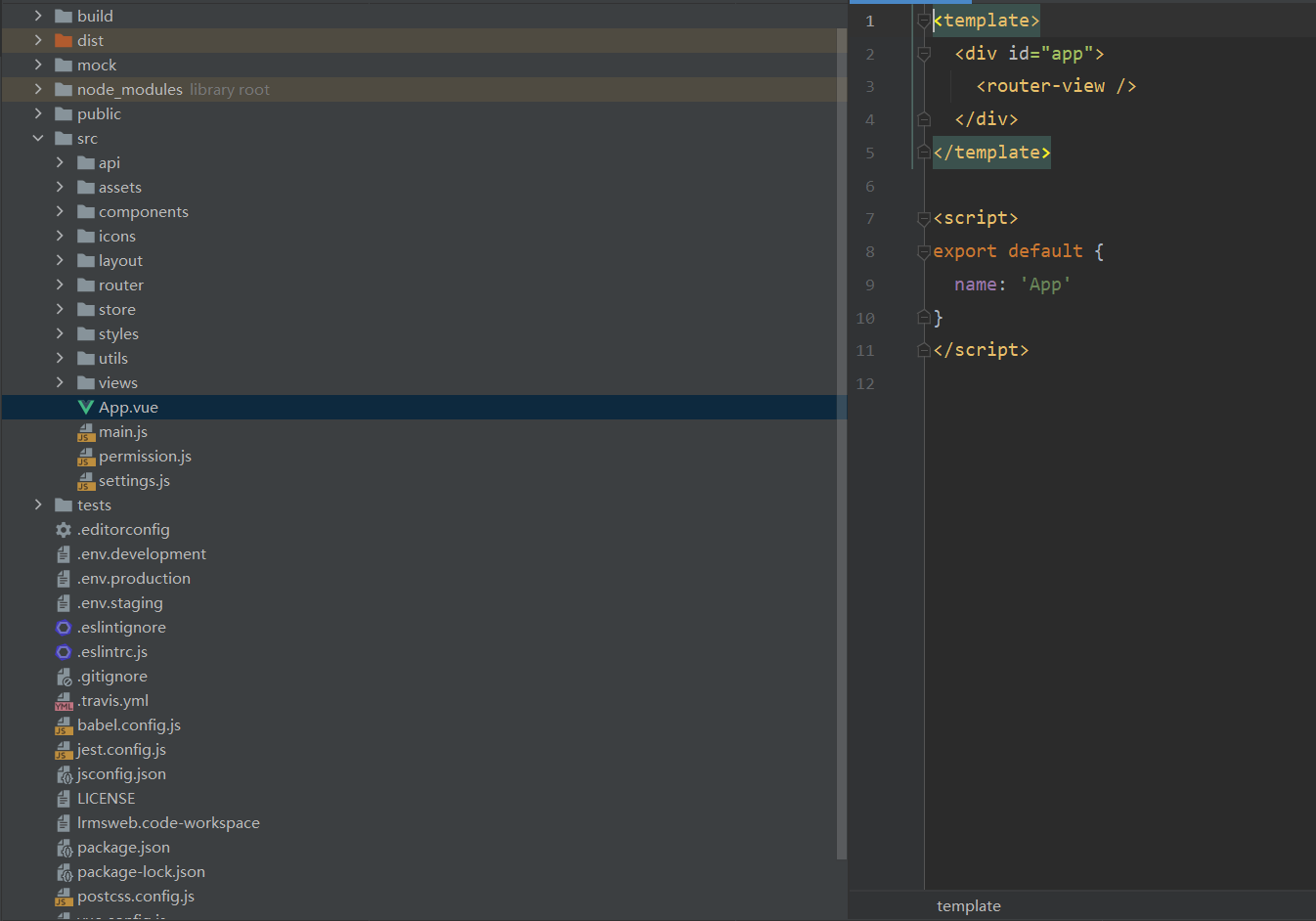1316x921 pixels.
Task: Select the components folder name
Action: point(144,212)
